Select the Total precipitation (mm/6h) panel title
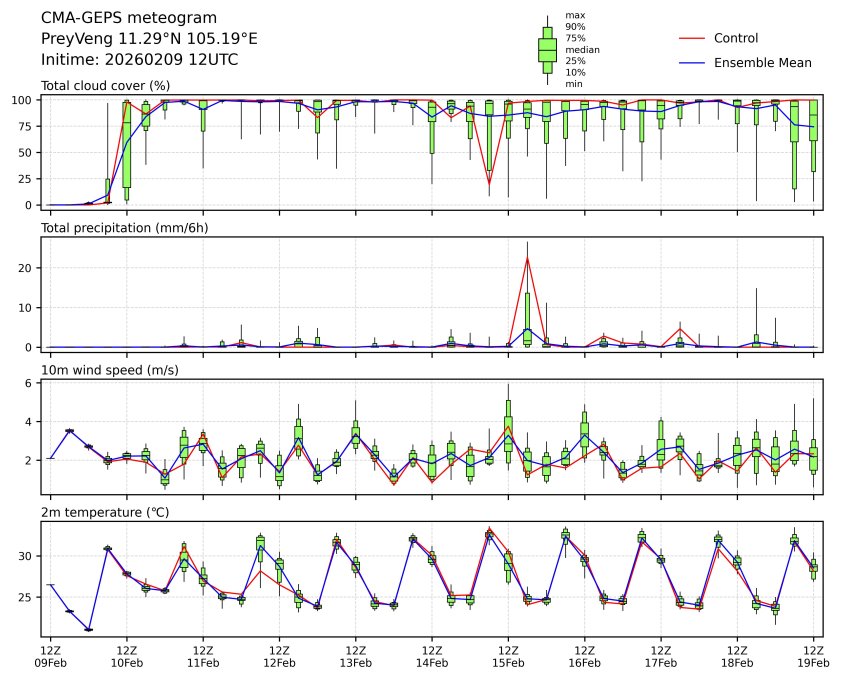 tap(123, 228)
